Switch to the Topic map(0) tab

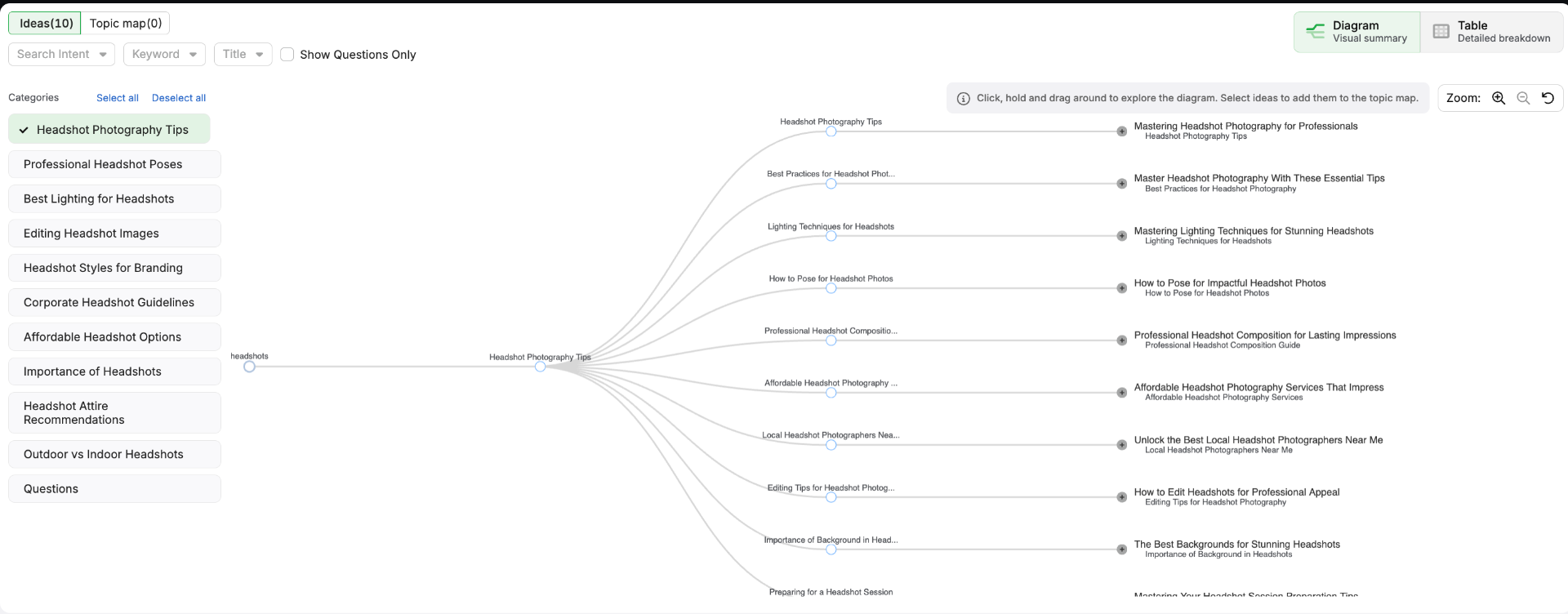[126, 23]
